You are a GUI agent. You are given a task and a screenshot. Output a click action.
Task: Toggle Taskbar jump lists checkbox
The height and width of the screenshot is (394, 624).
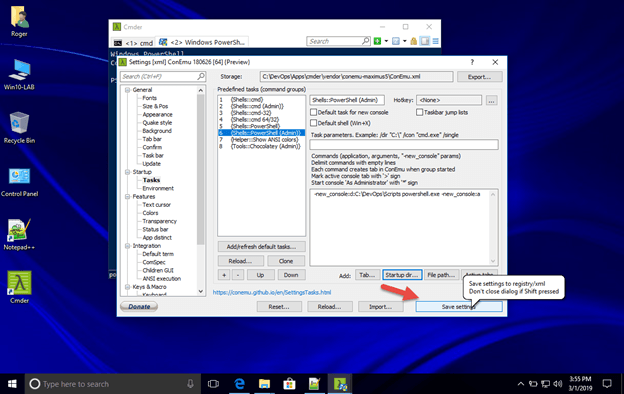point(419,112)
